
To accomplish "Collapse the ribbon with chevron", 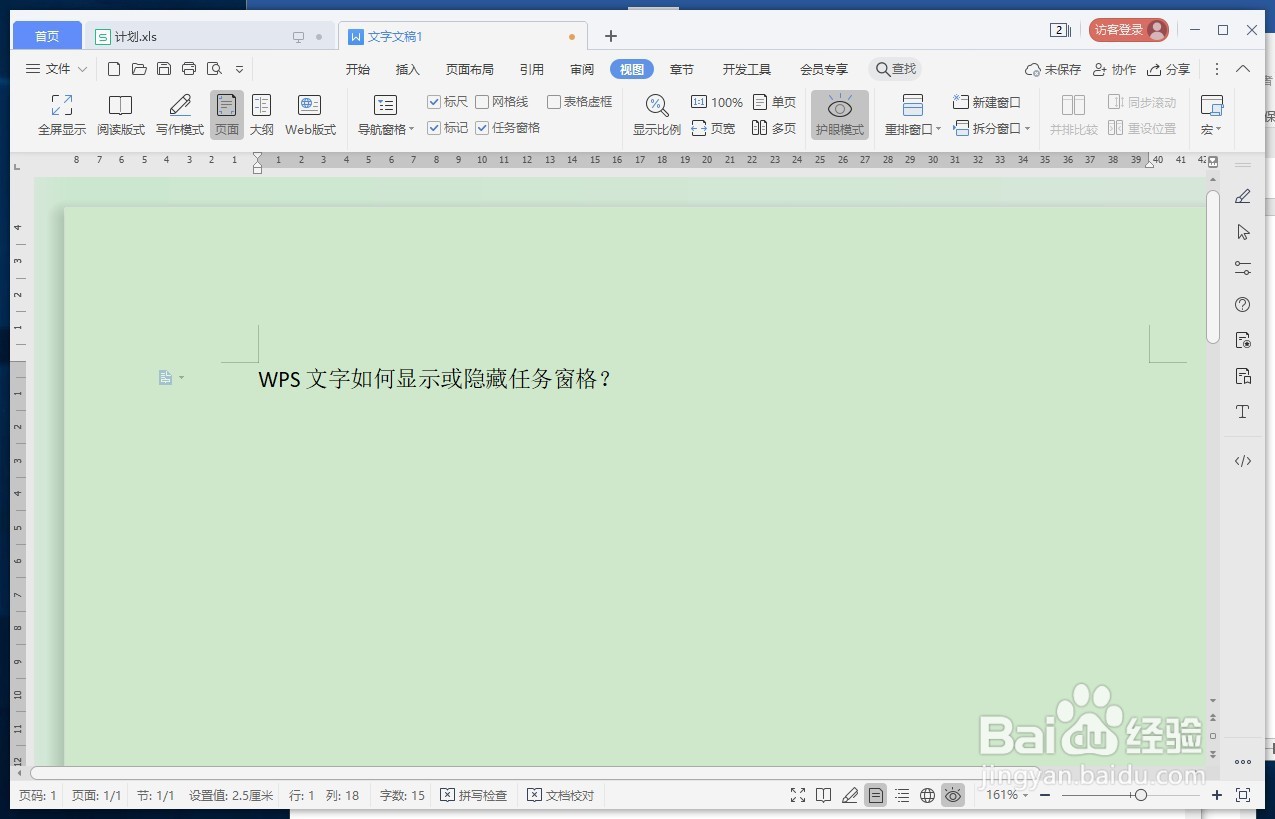I will [x=1243, y=69].
